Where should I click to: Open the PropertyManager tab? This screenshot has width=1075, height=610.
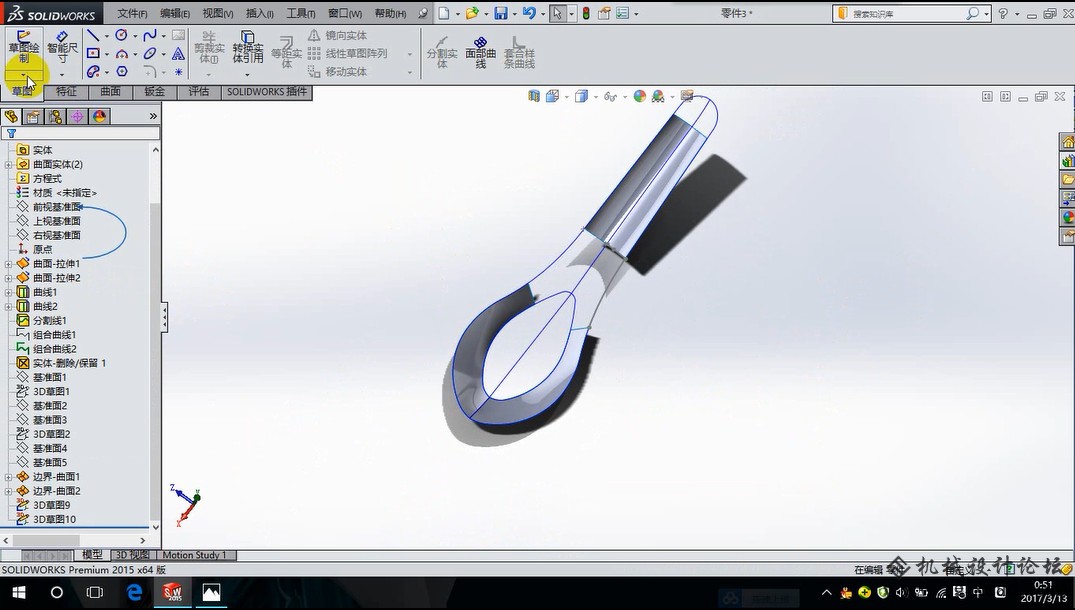pyautogui.click(x=33, y=116)
